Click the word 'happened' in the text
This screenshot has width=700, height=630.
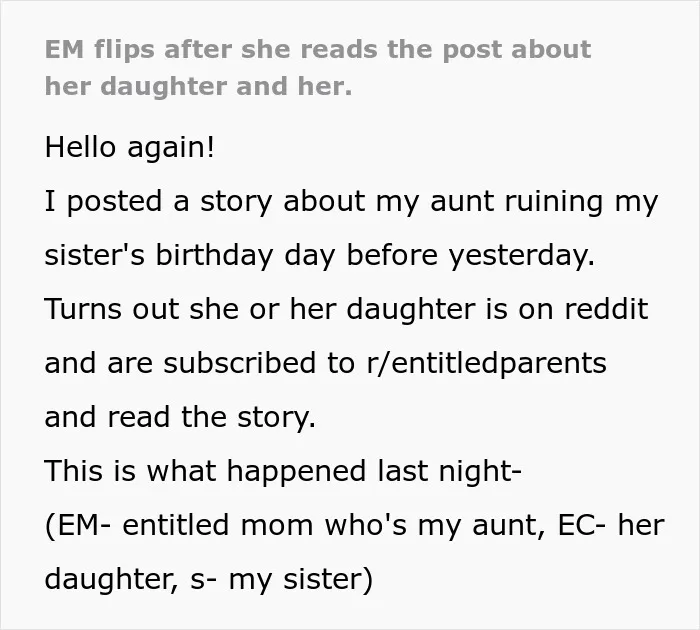(x=296, y=472)
